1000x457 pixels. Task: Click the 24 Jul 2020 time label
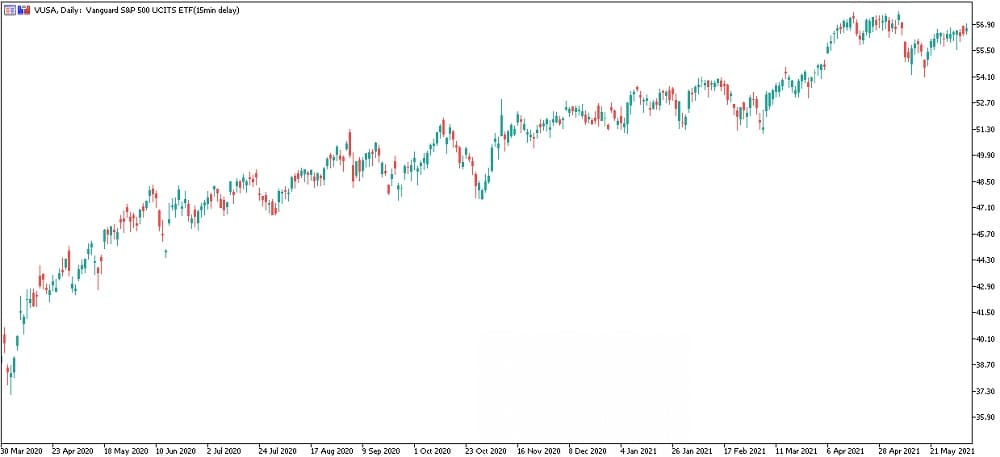pyautogui.click(x=279, y=450)
